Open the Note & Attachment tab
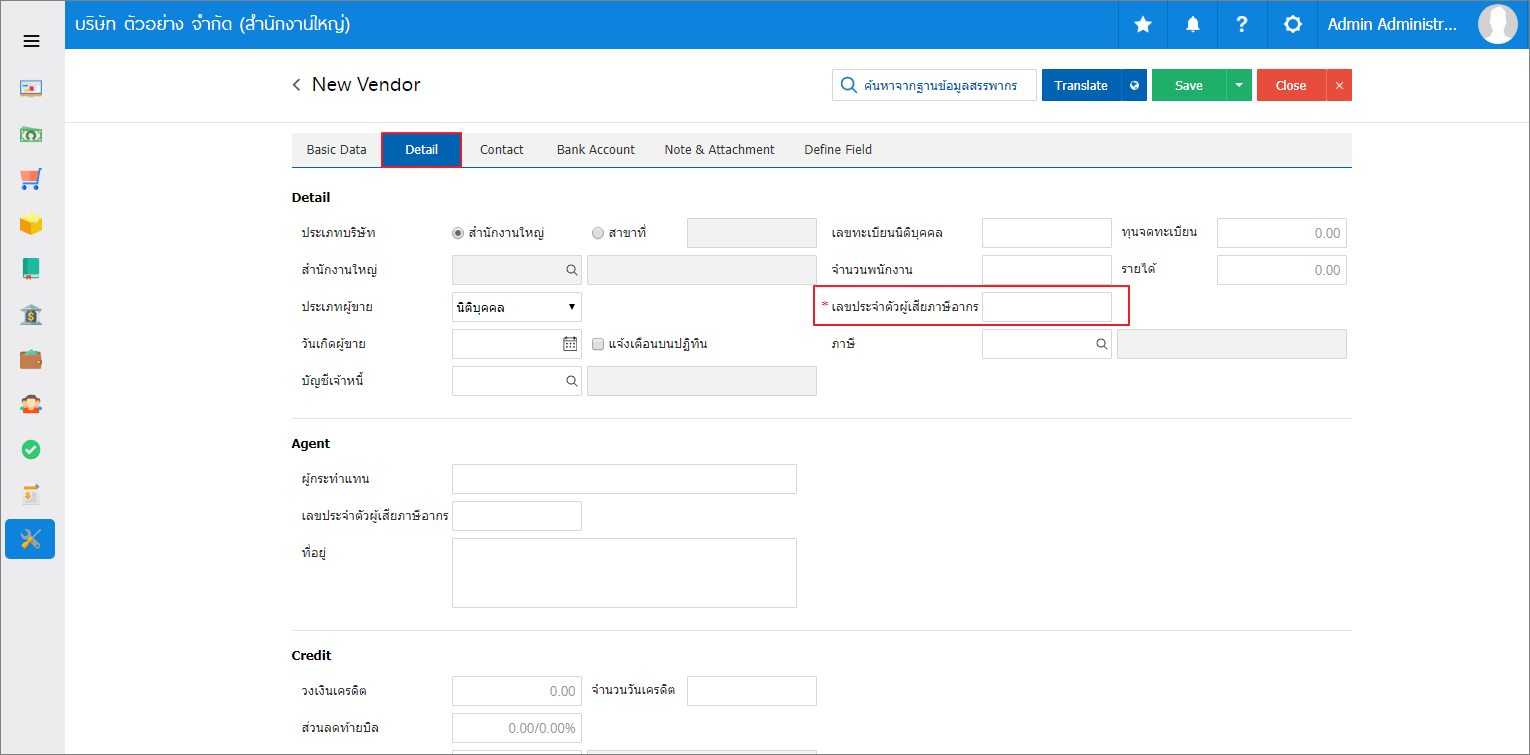 coord(719,149)
